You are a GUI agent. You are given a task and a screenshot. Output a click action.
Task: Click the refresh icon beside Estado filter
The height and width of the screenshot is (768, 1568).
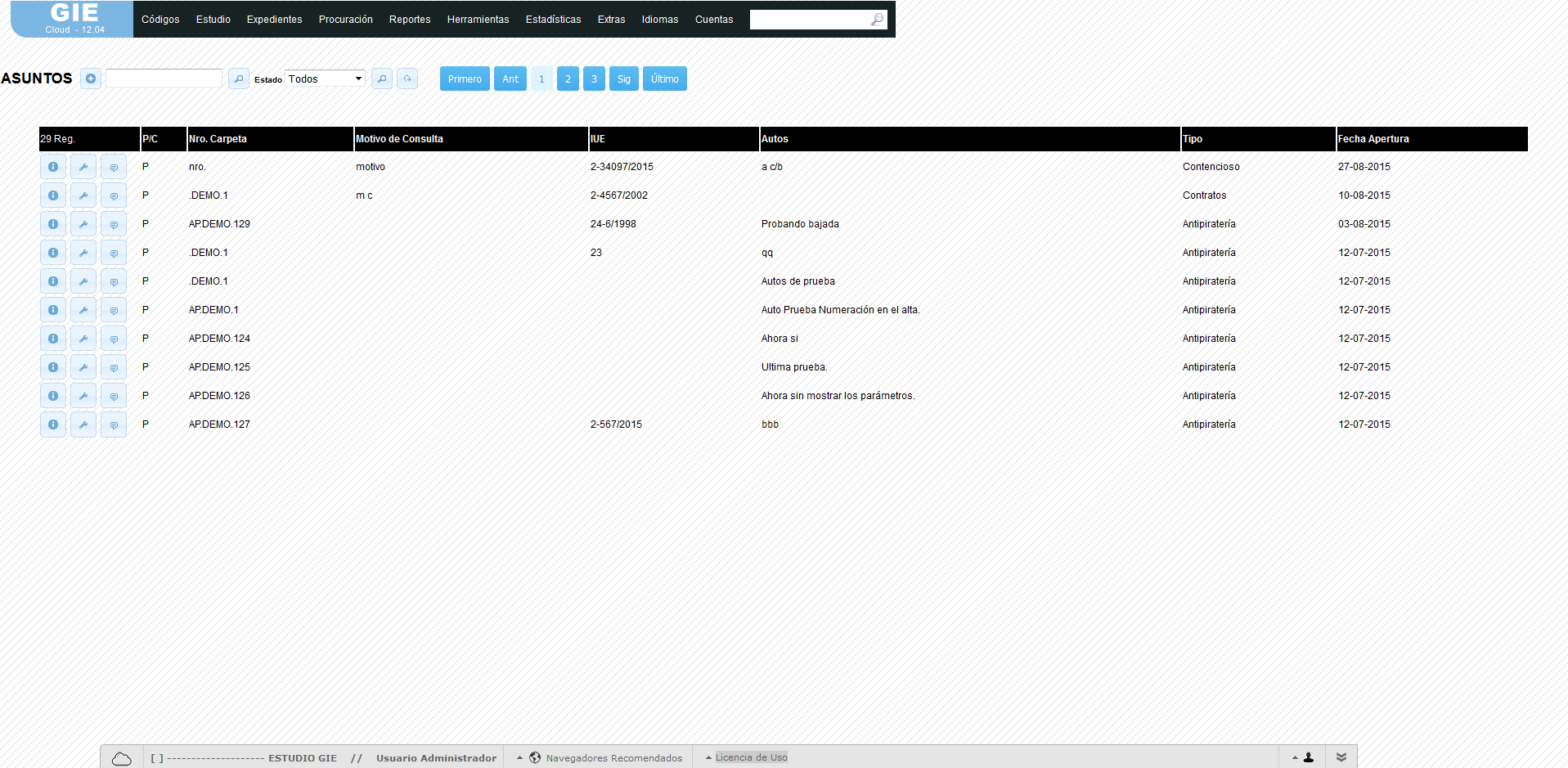(407, 79)
